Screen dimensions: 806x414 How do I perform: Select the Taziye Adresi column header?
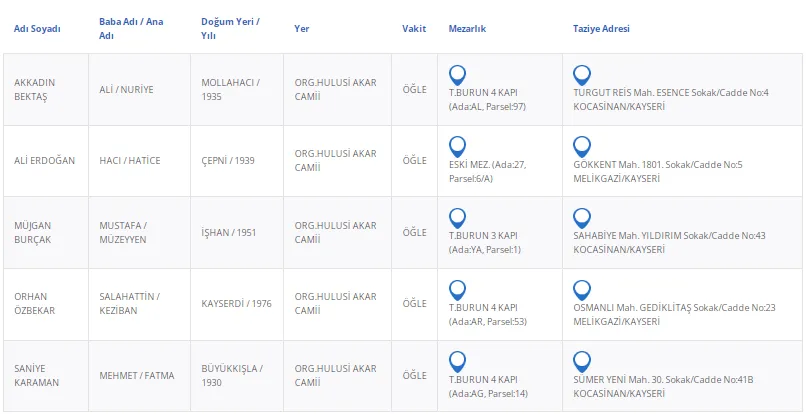[x=602, y=29]
